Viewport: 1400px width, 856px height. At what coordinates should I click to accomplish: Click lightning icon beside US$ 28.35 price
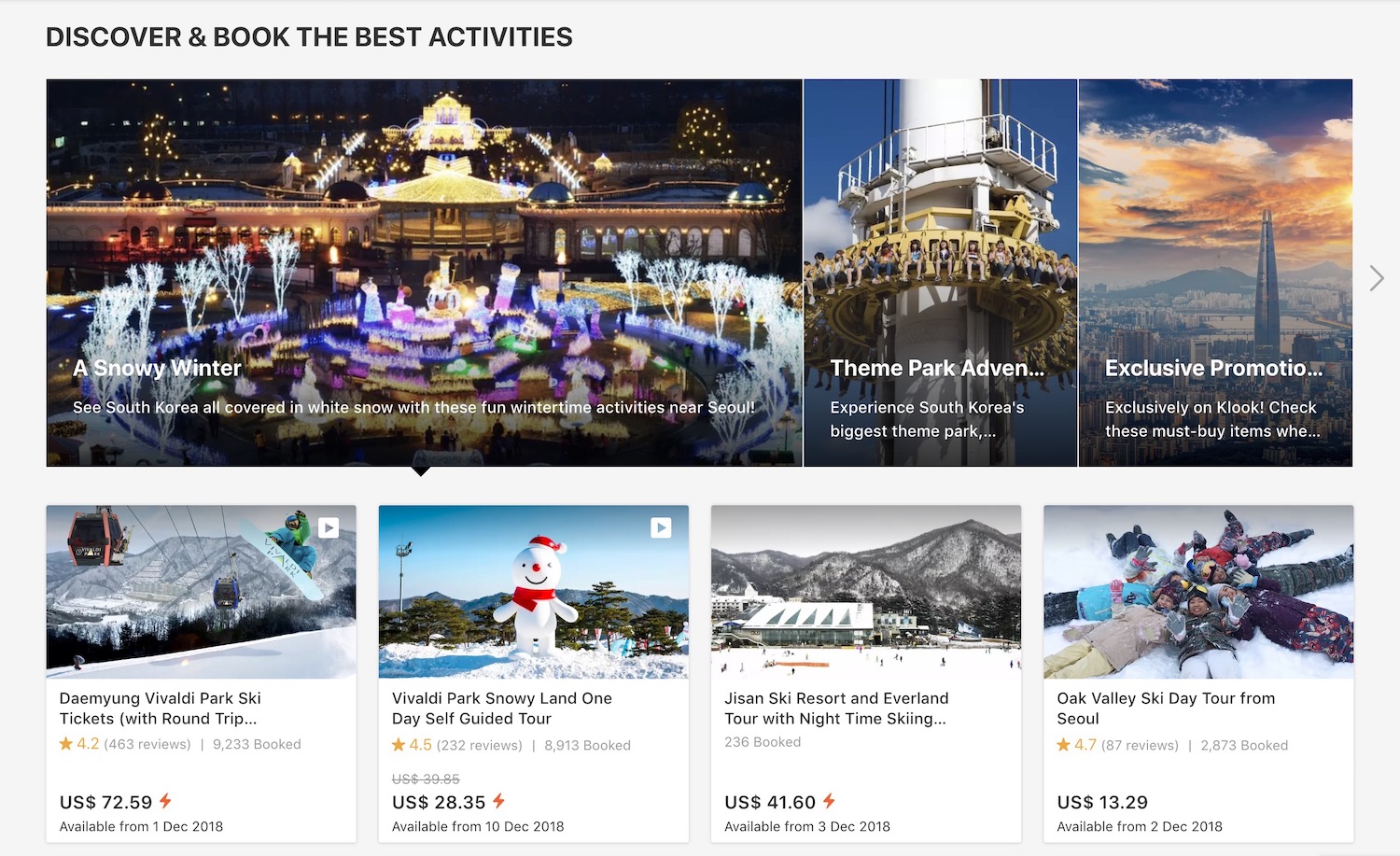pyautogui.click(x=498, y=801)
